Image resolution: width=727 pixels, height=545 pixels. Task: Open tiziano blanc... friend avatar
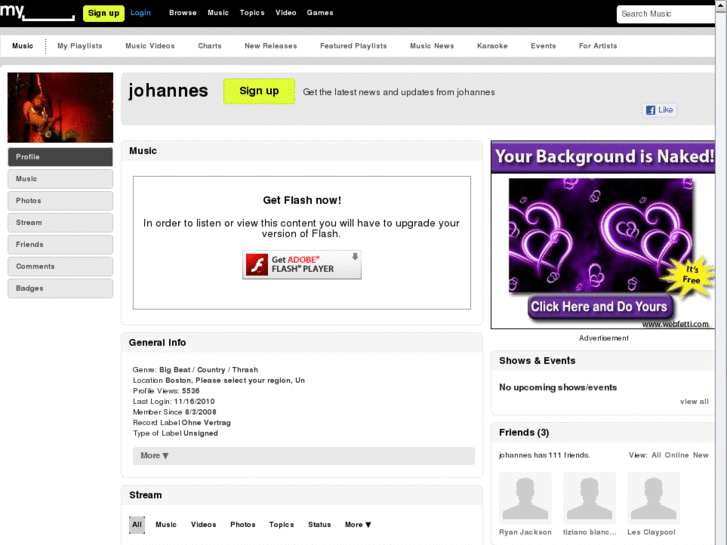point(589,498)
